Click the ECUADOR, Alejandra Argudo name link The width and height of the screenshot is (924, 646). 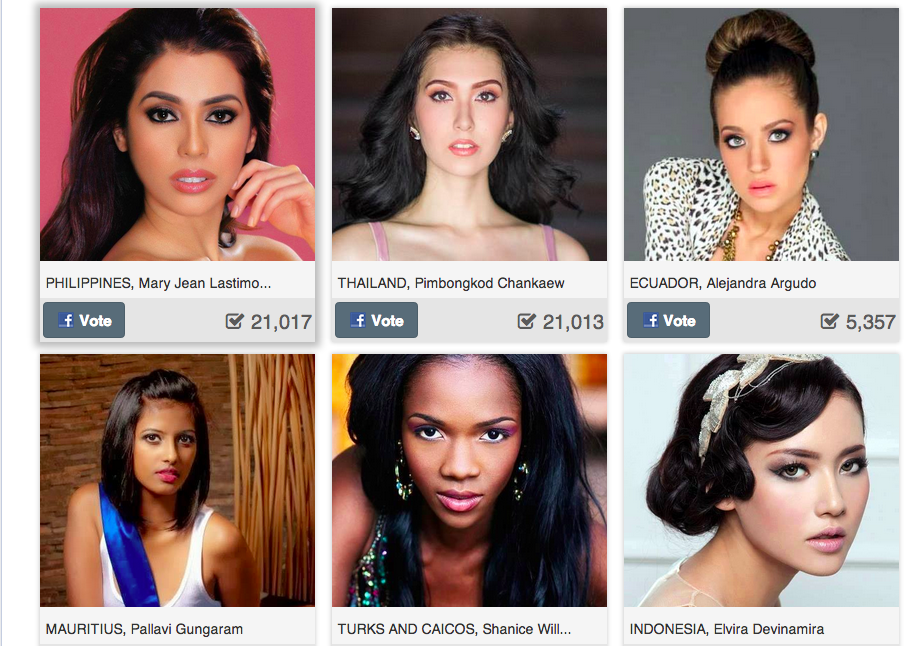(x=723, y=283)
